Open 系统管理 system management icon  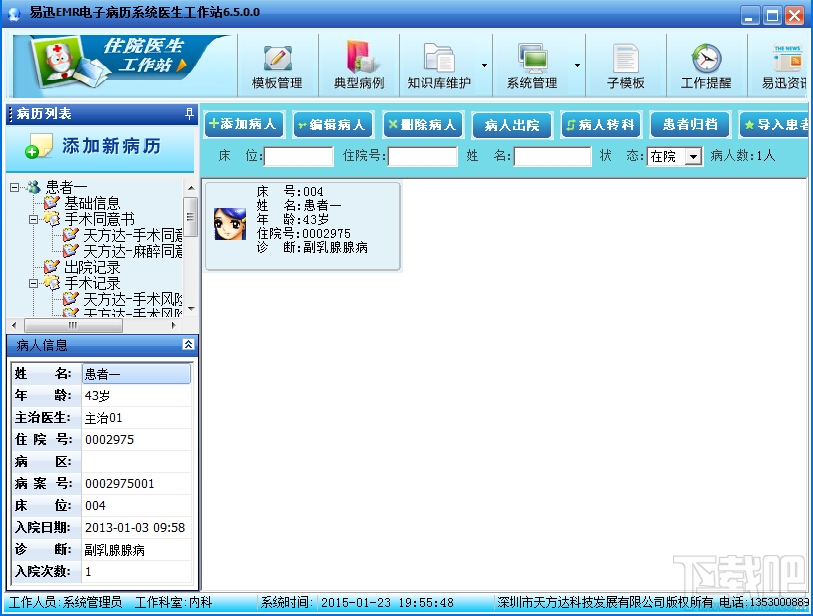click(532, 58)
